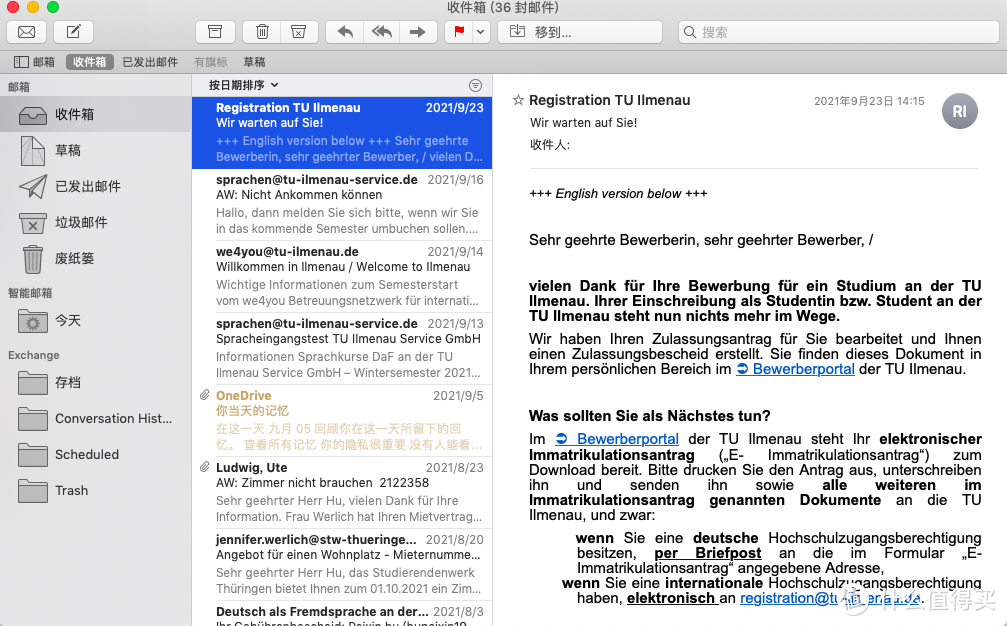This screenshot has height=626, width=1007.
Task: Select the Registration TU Ilmenau message
Action: tap(342, 133)
